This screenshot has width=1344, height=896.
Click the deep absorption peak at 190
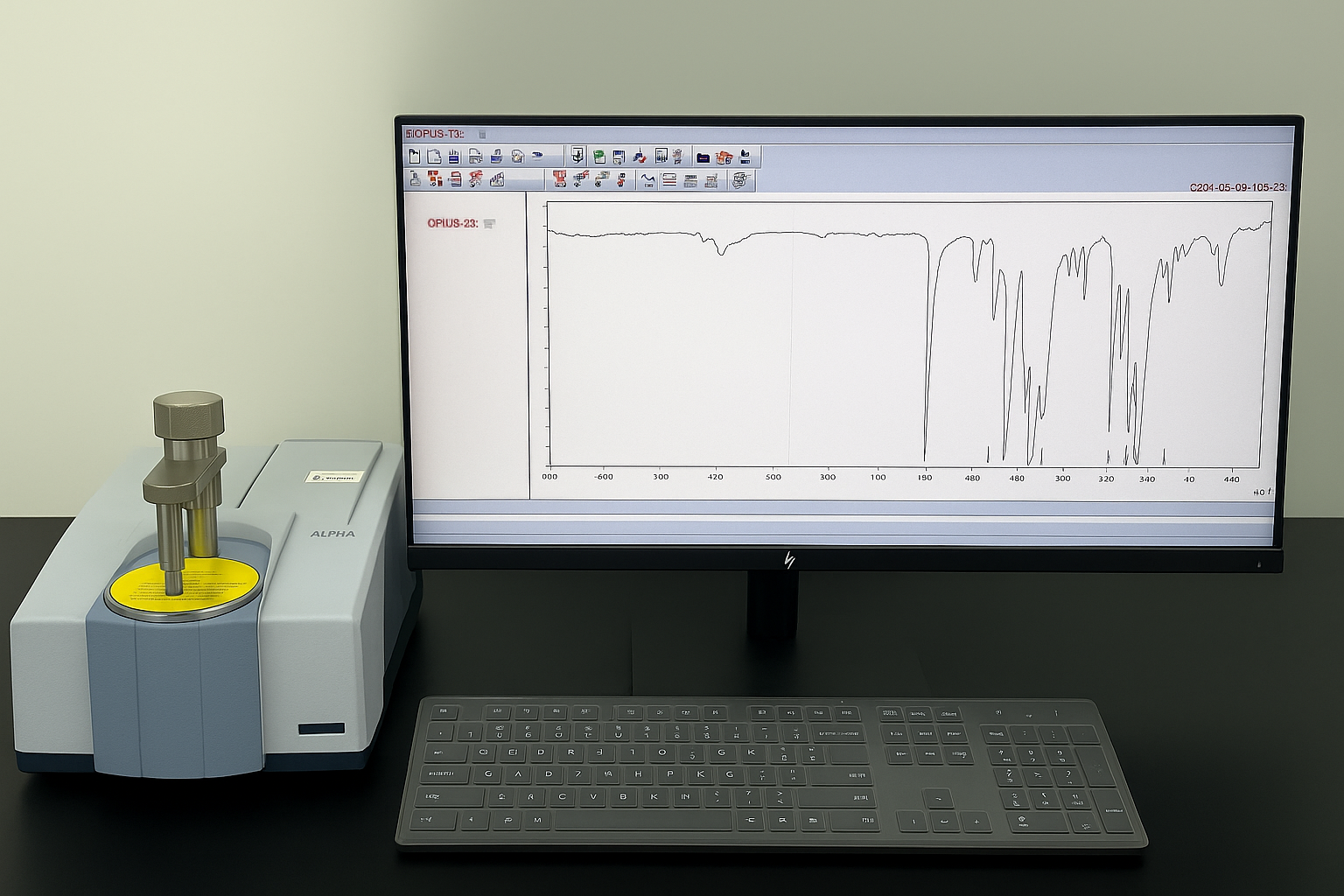pos(925,453)
